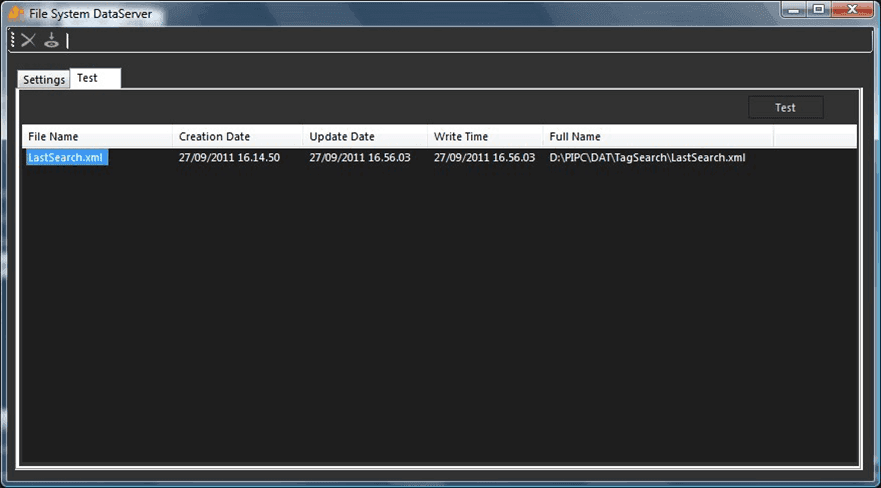Maximize the File System DataServer window
This screenshot has height=488, width=881.
tap(819, 10)
